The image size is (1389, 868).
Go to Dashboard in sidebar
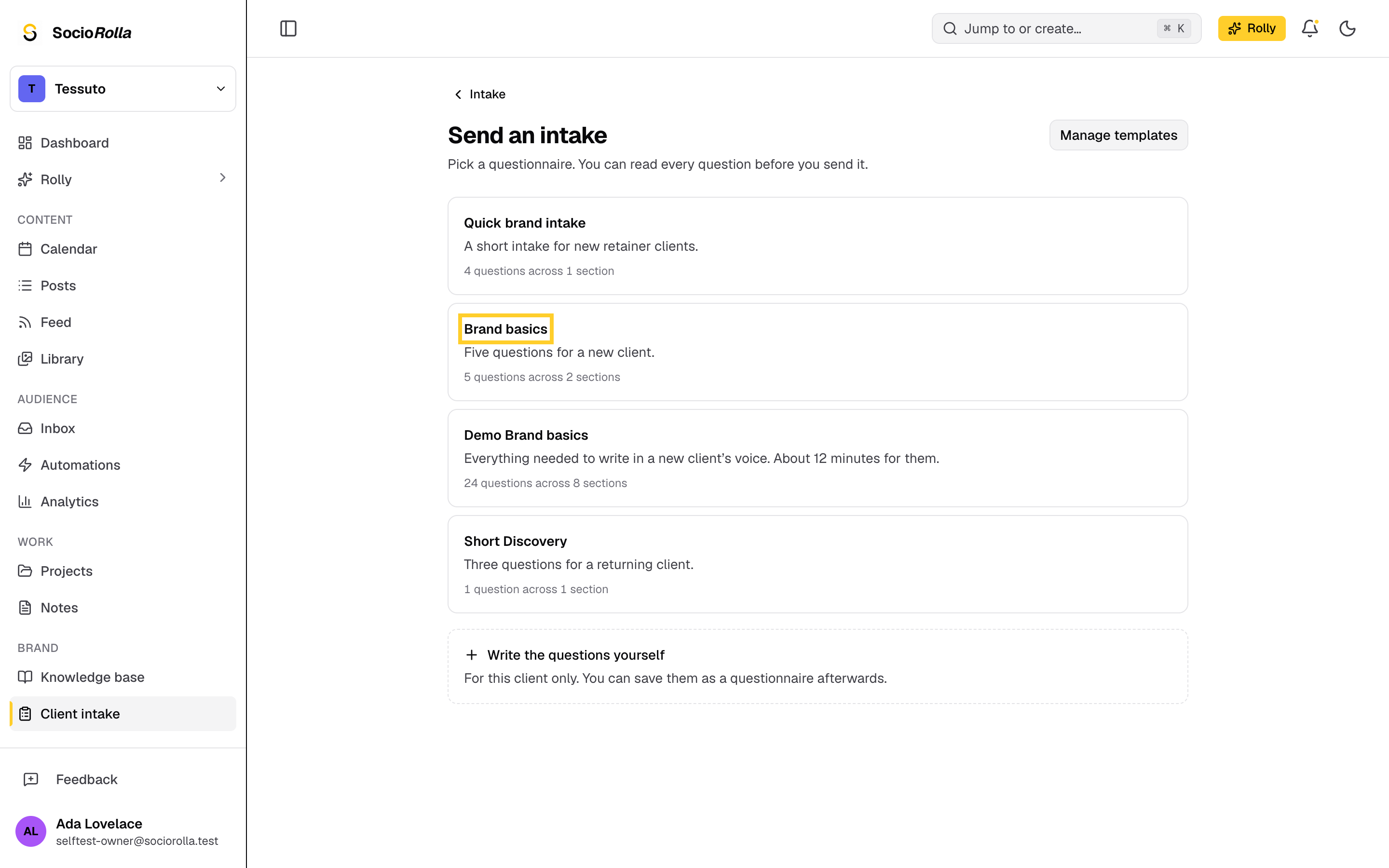[123, 143]
